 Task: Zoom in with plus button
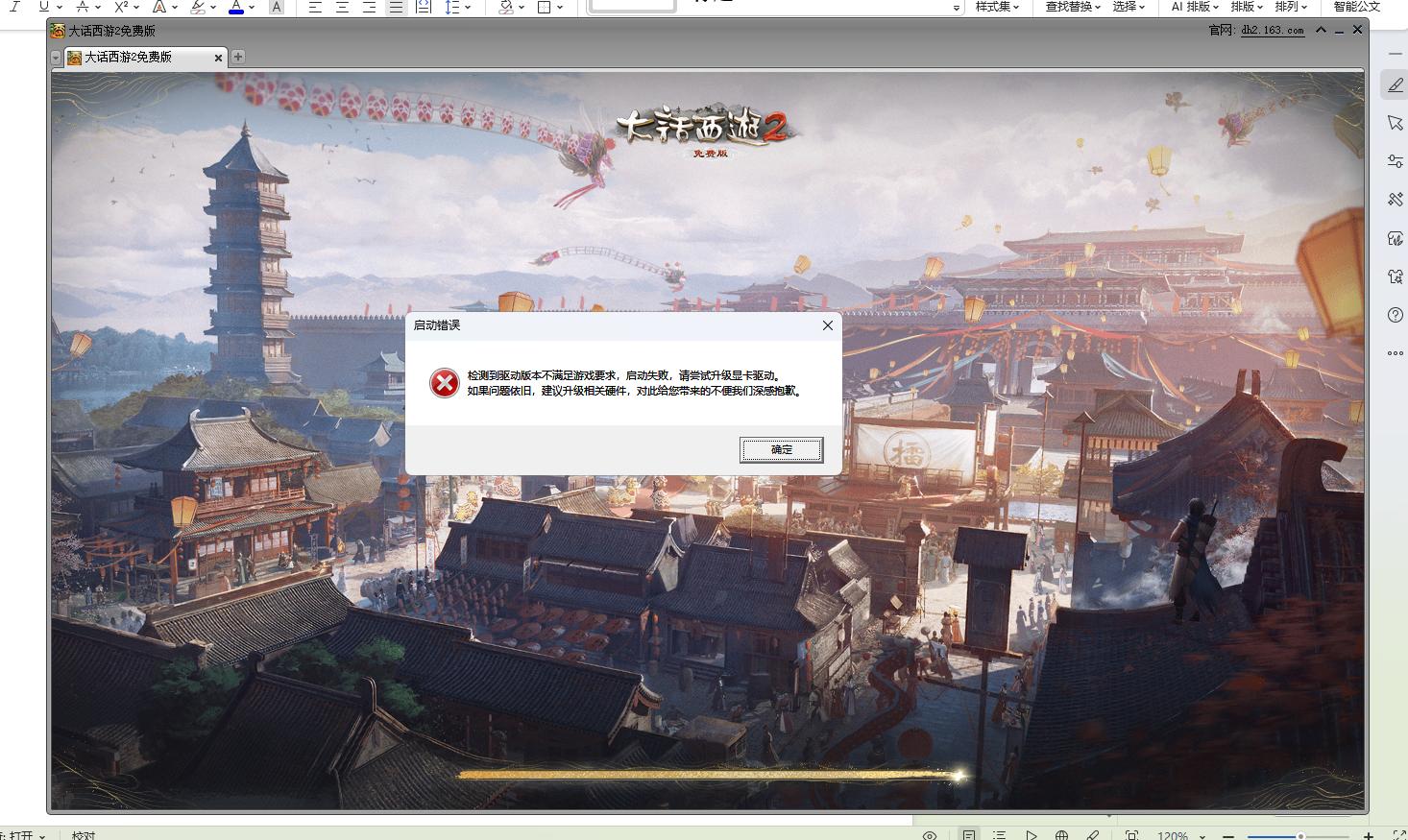(1369, 835)
